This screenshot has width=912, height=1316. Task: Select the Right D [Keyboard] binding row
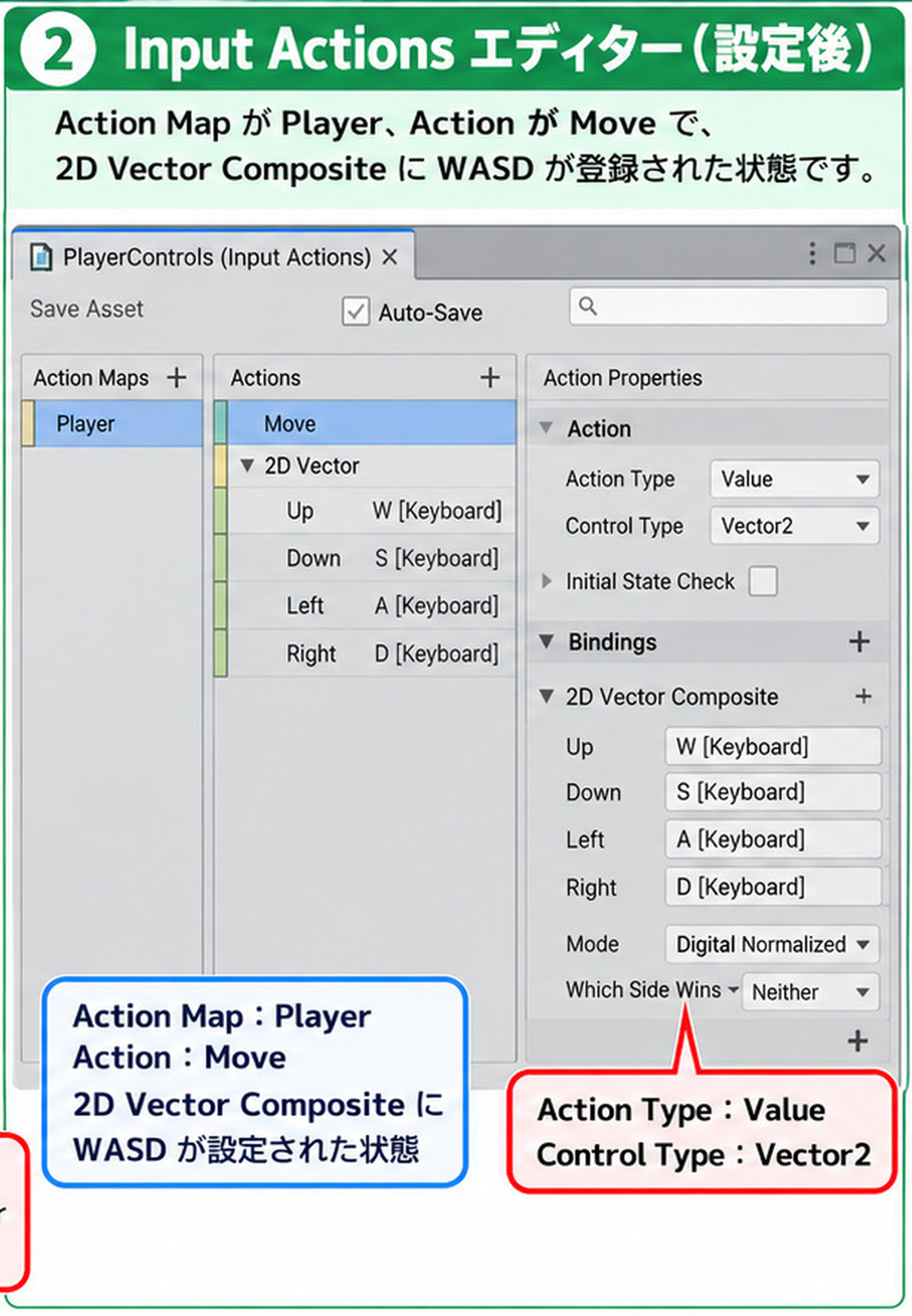point(365,653)
